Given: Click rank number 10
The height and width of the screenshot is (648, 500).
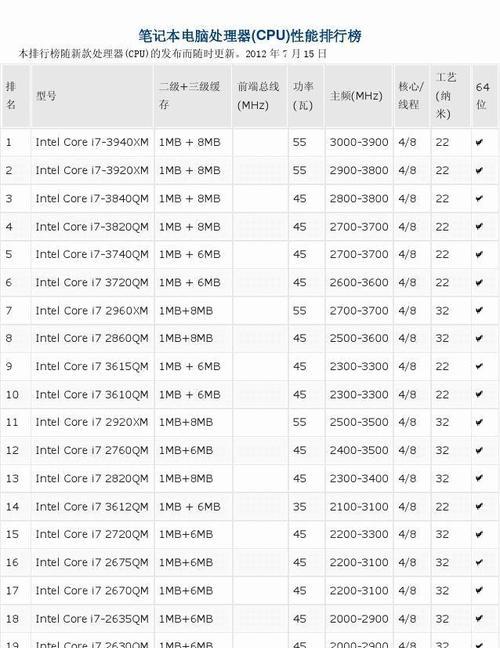Looking at the screenshot, I should pos(12,395).
